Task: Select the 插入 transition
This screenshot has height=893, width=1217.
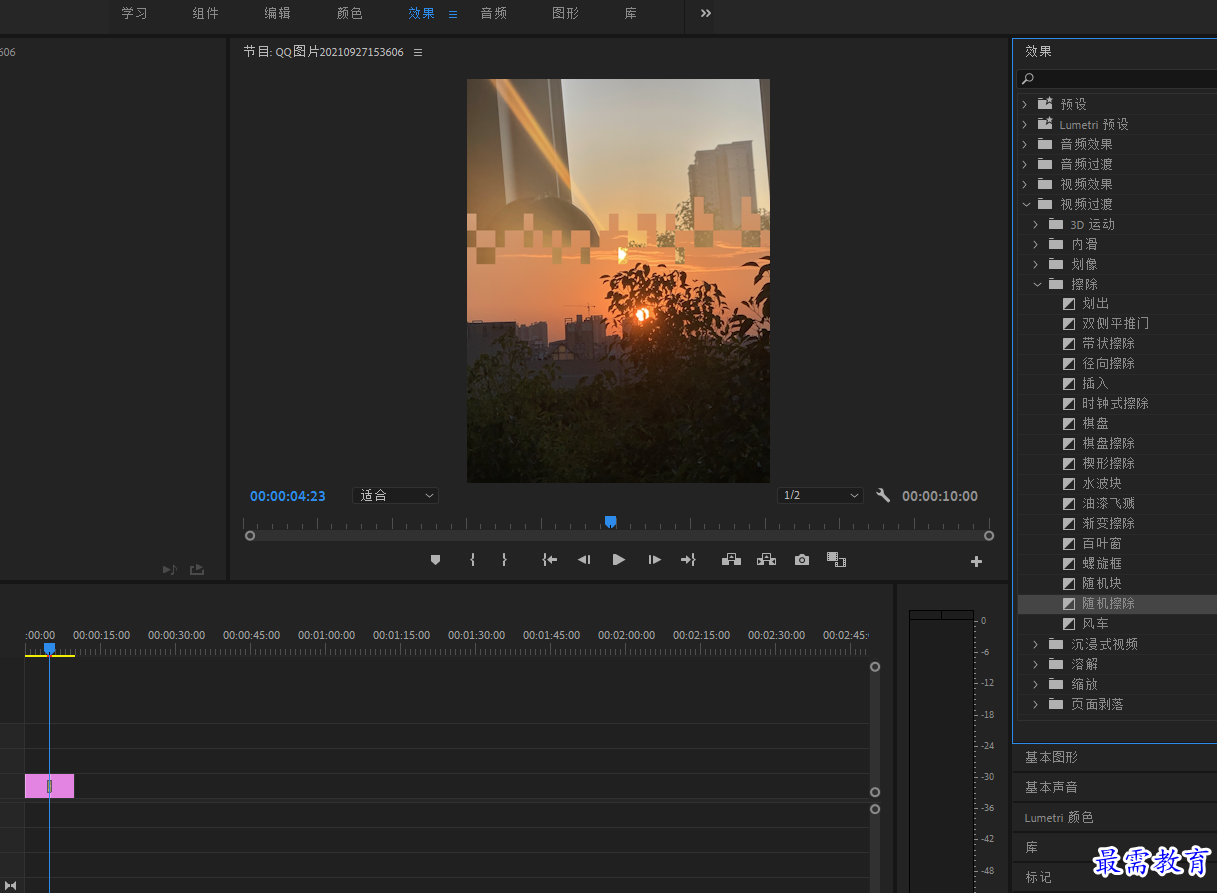Action: [1096, 384]
